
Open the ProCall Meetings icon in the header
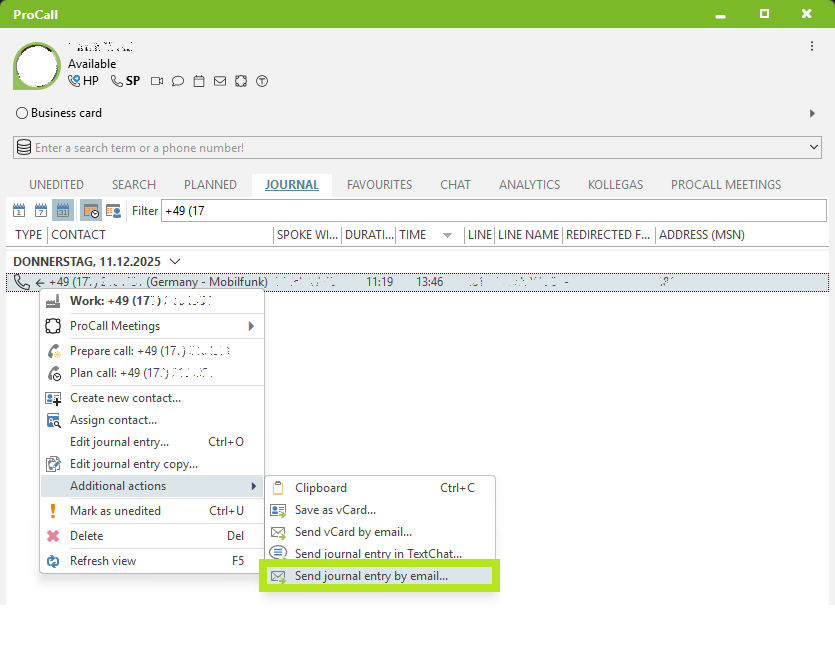(x=241, y=81)
